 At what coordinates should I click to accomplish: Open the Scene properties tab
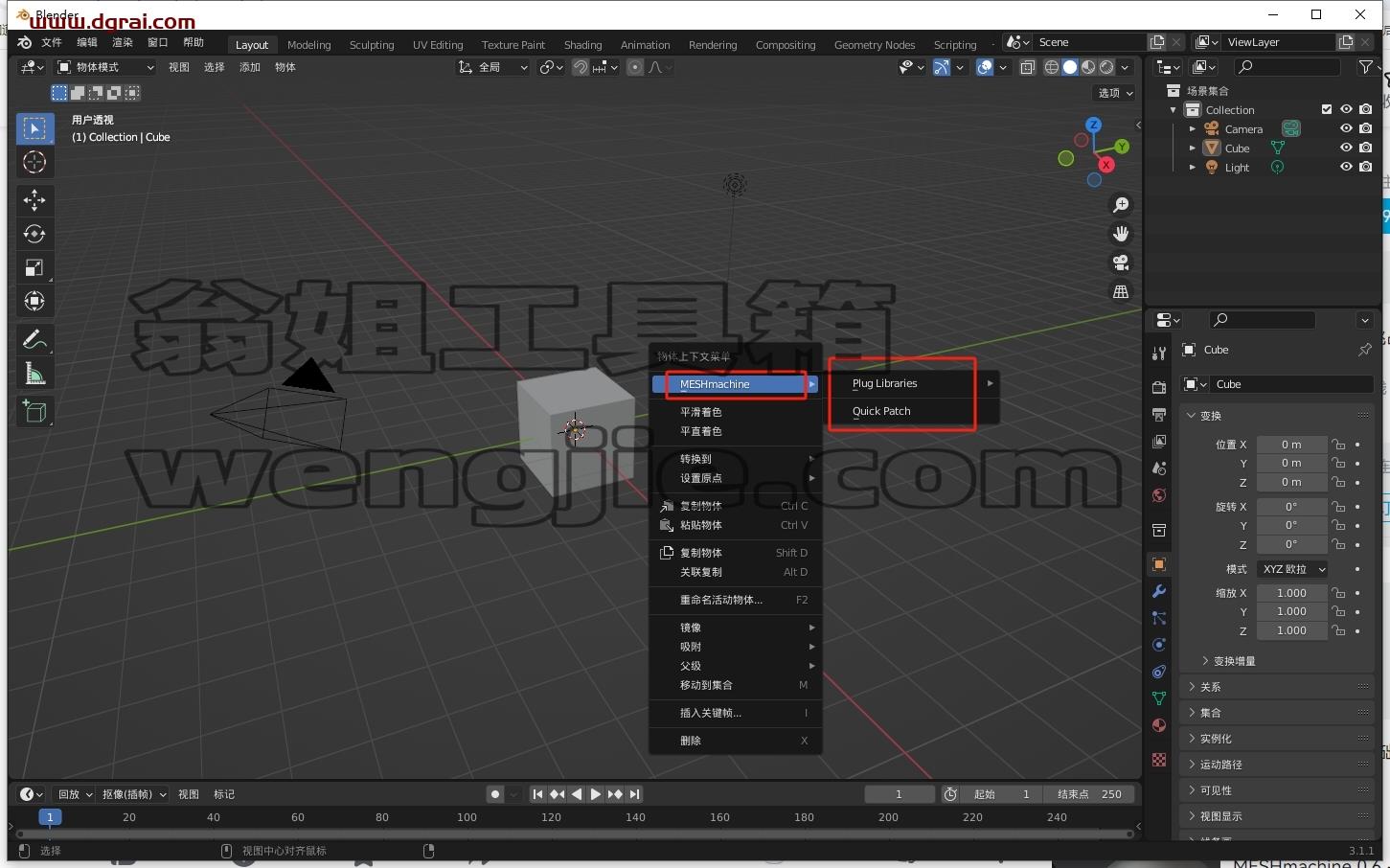(1159, 468)
